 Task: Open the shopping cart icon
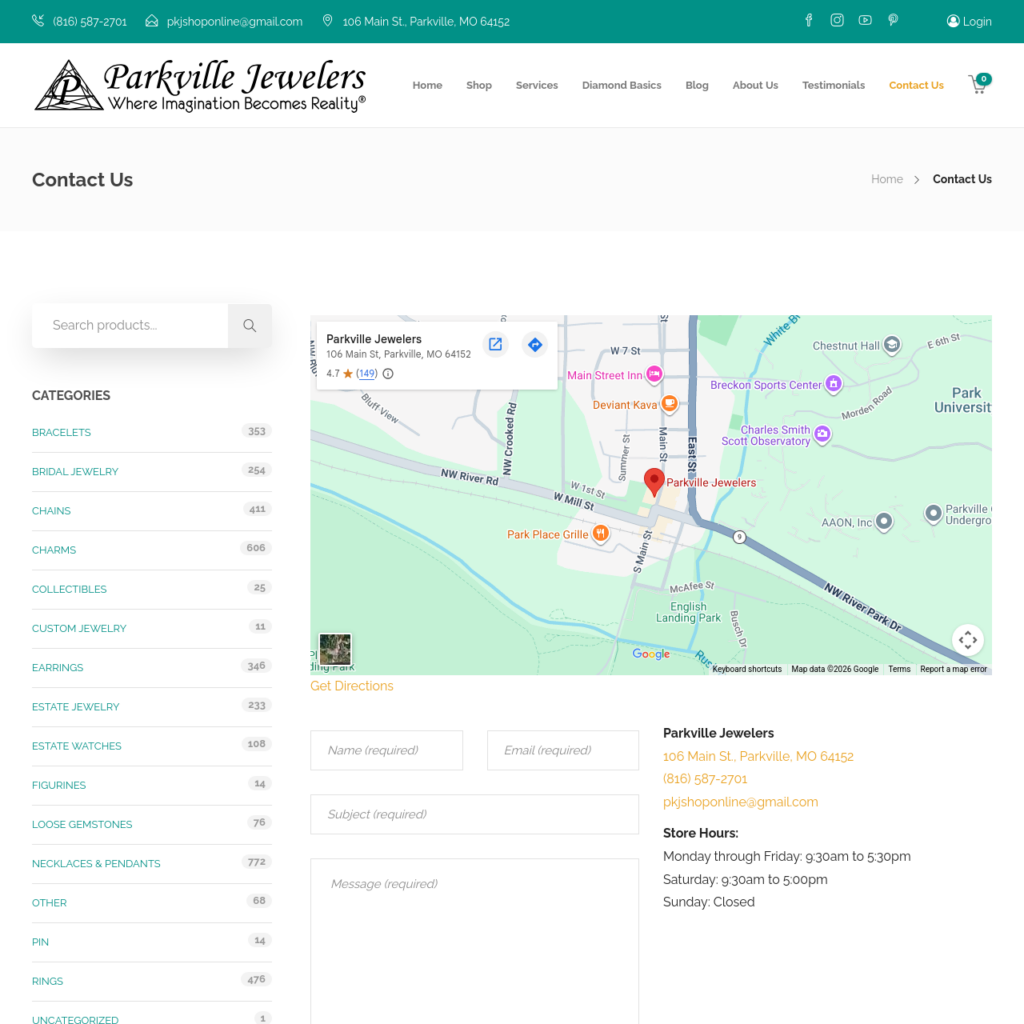978,85
